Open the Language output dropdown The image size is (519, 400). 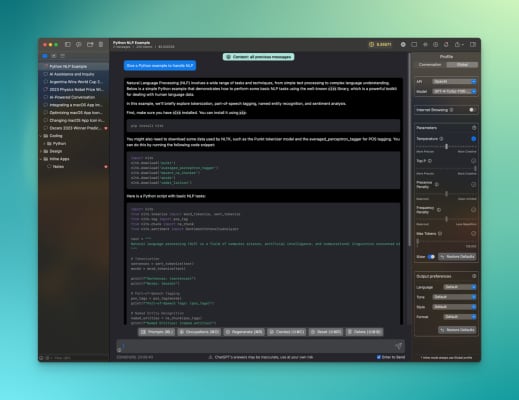460,287
